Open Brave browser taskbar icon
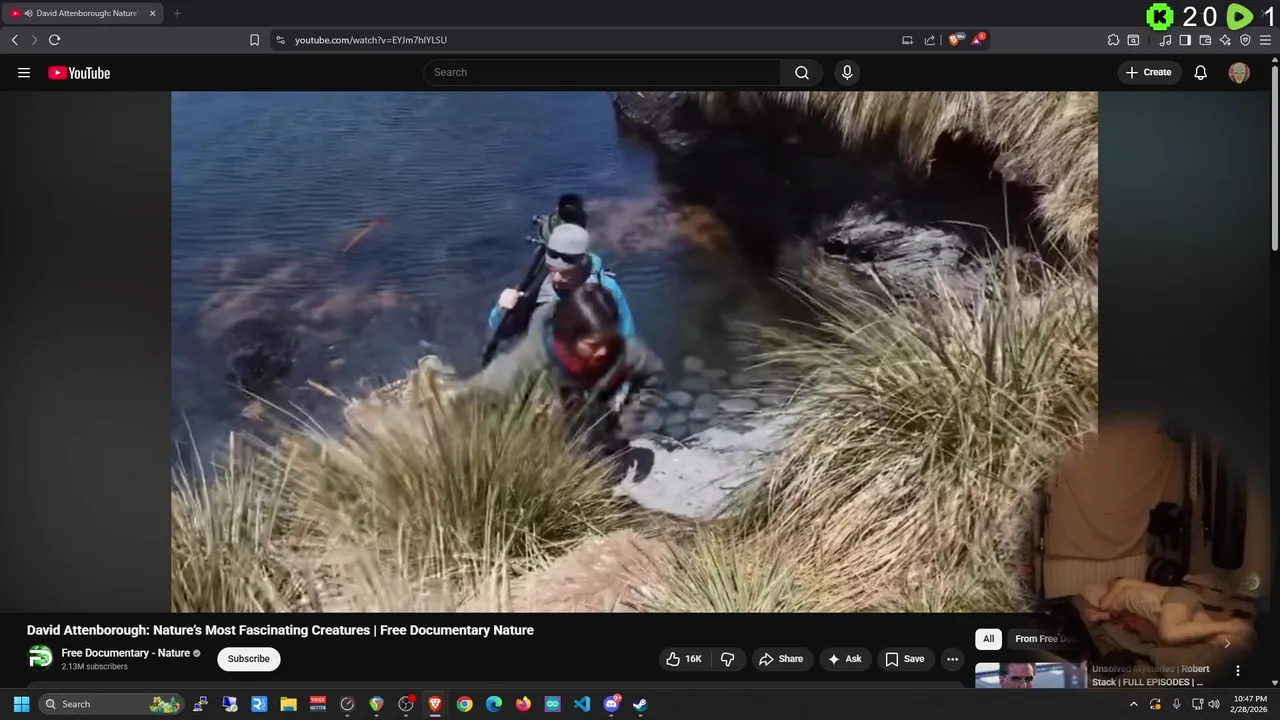This screenshot has width=1280, height=720. point(435,704)
